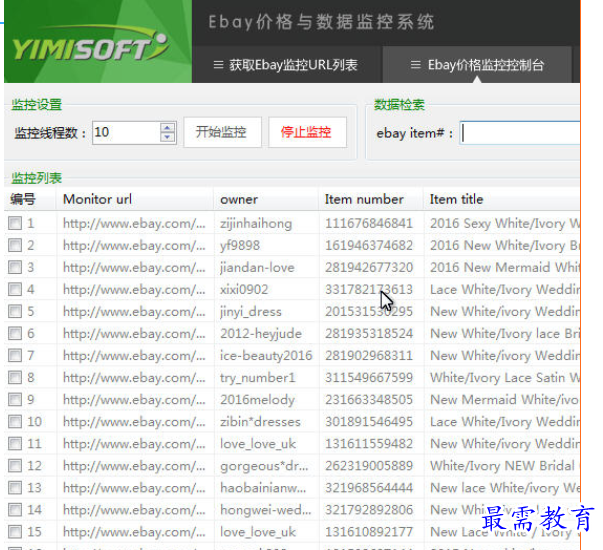Mark the checkbox for row 12
This screenshot has width=603, height=550.
(x=15, y=466)
